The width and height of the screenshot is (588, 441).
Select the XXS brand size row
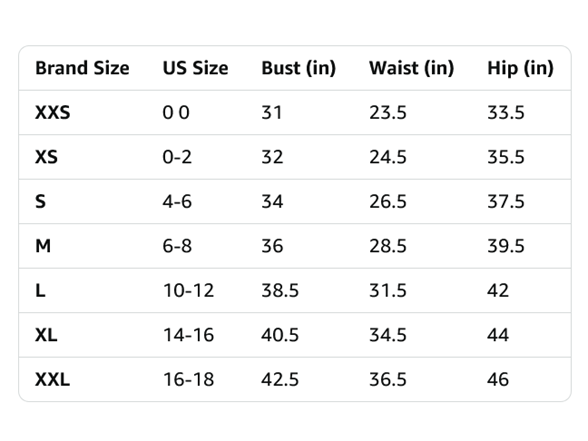tap(295, 112)
